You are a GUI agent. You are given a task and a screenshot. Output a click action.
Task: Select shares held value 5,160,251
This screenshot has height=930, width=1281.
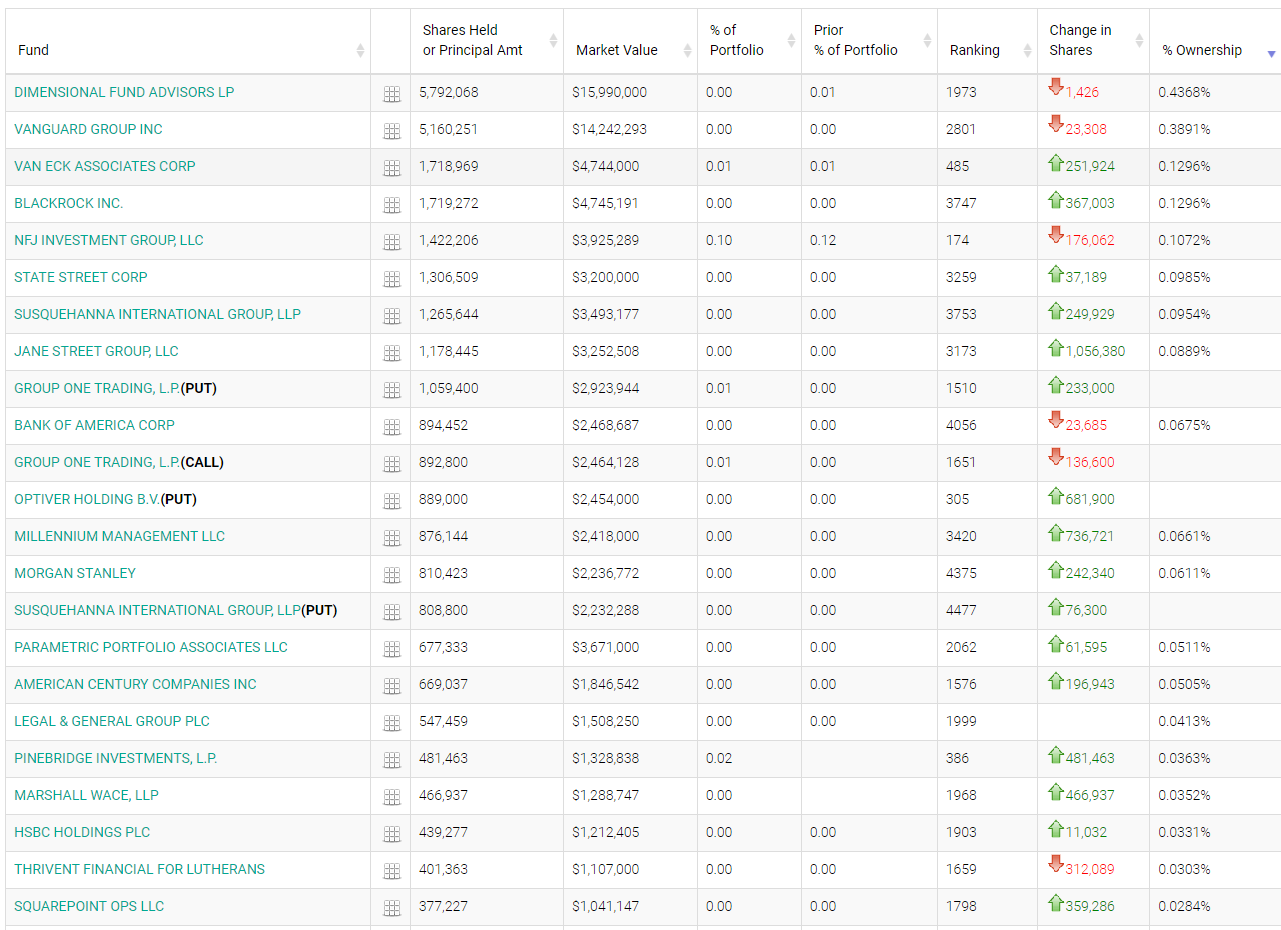click(449, 129)
